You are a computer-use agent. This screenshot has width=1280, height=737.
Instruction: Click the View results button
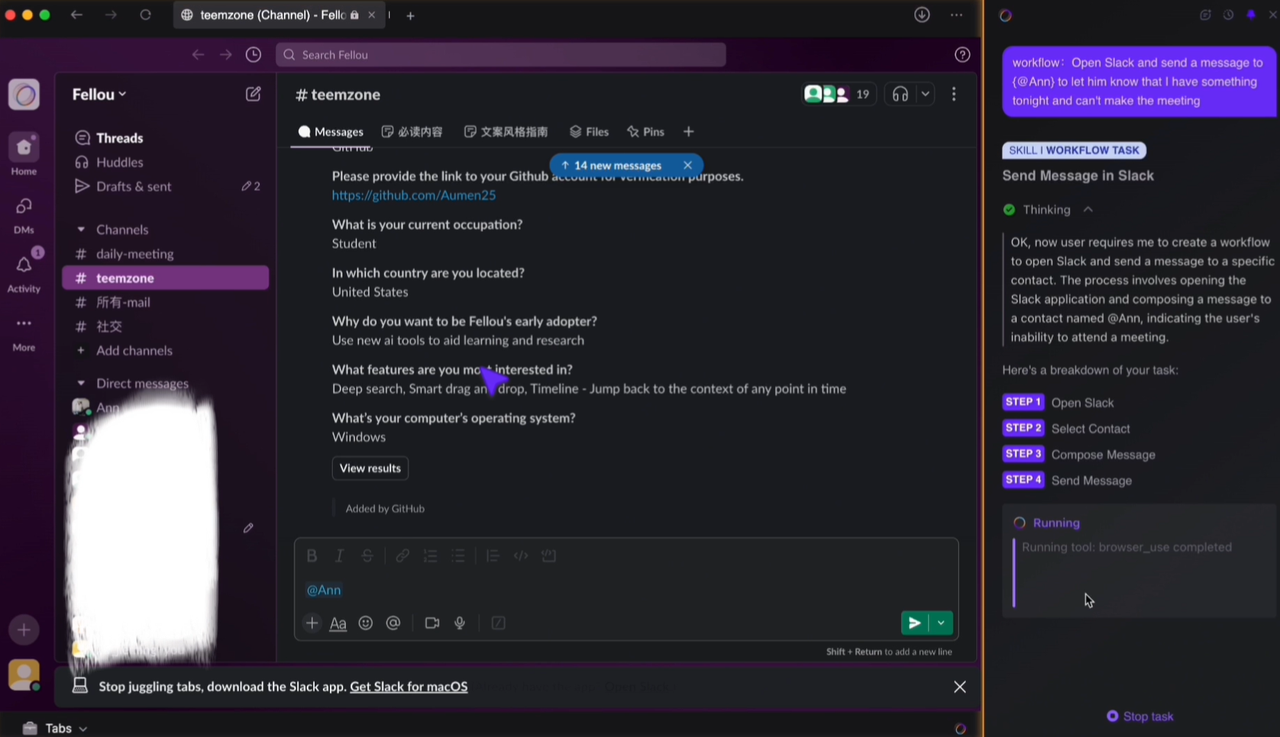[370, 468]
